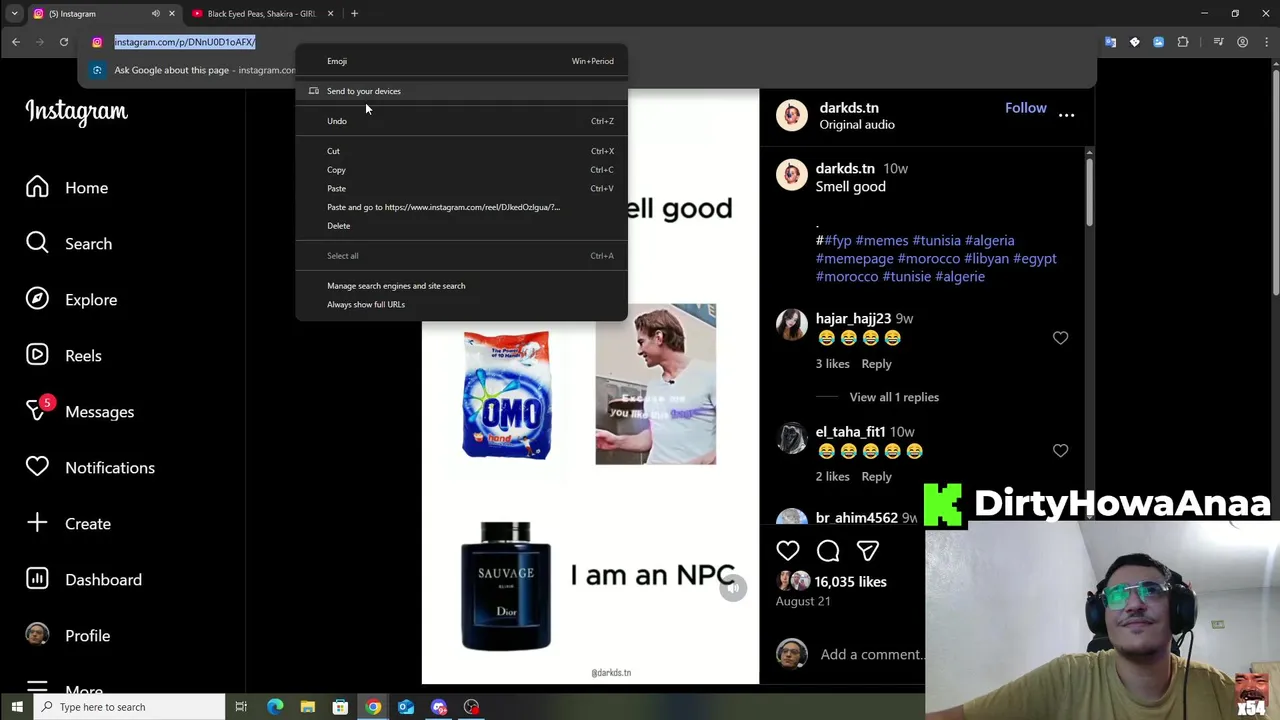
Task: Click Original audio link
Action: pyautogui.click(x=857, y=125)
